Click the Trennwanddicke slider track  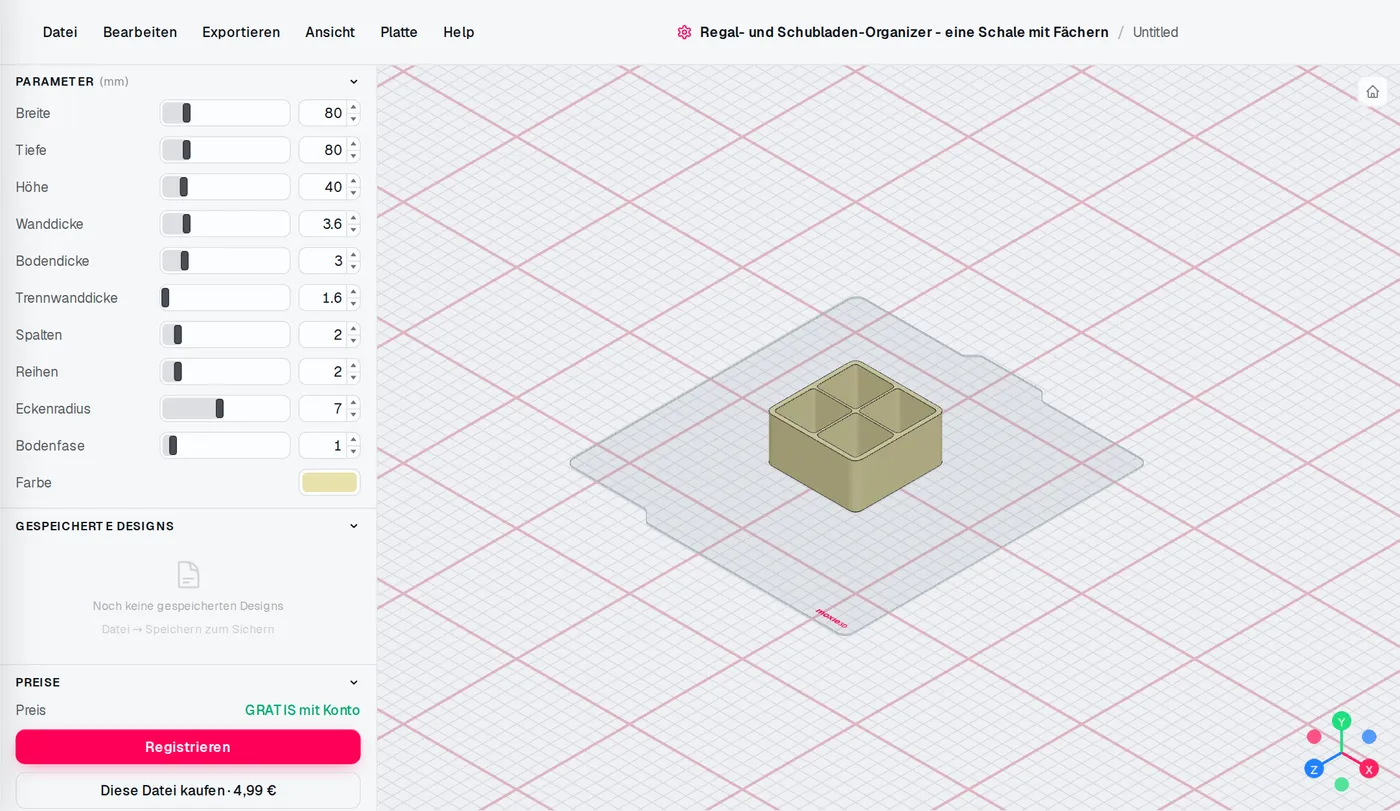(x=225, y=298)
